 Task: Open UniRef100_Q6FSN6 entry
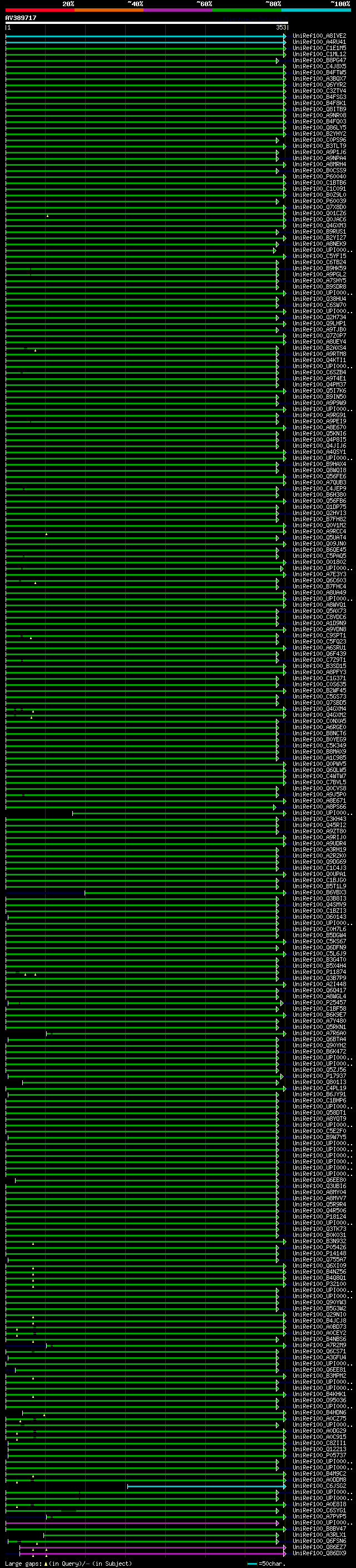319,1540
